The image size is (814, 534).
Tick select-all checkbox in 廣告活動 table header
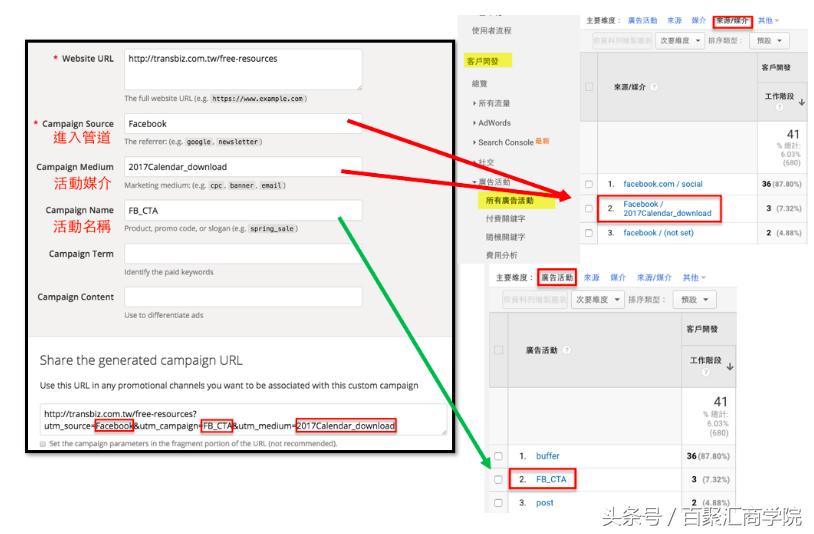498,350
